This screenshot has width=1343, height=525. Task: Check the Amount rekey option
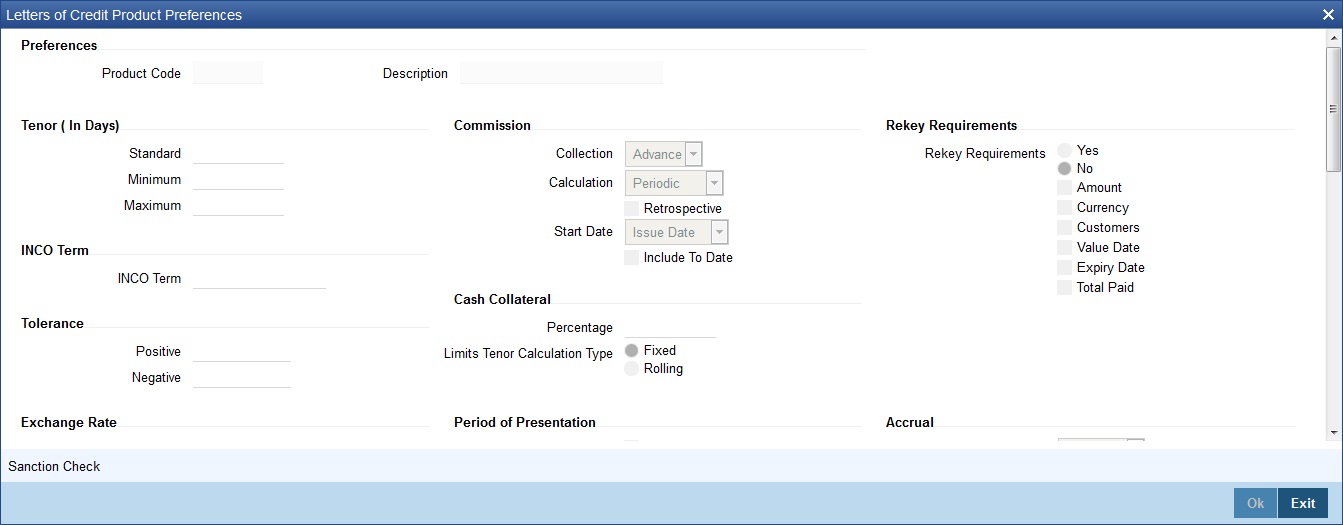(x=1064, y=188)
